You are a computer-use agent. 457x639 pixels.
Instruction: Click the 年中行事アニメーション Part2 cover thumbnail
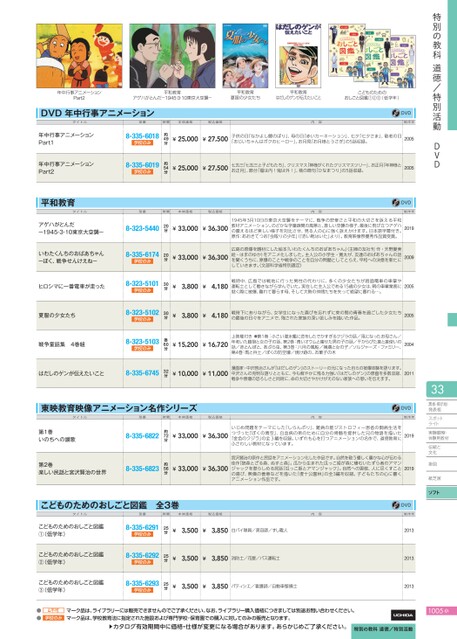(x=79, y=55)
